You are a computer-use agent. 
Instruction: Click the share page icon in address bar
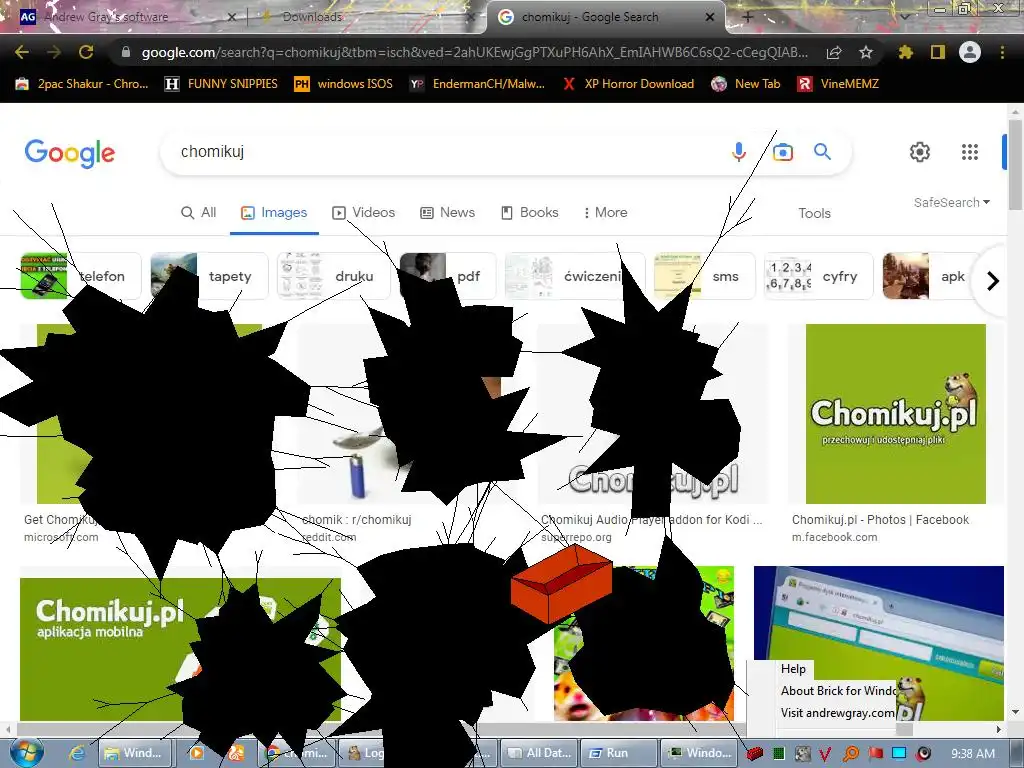834,52
